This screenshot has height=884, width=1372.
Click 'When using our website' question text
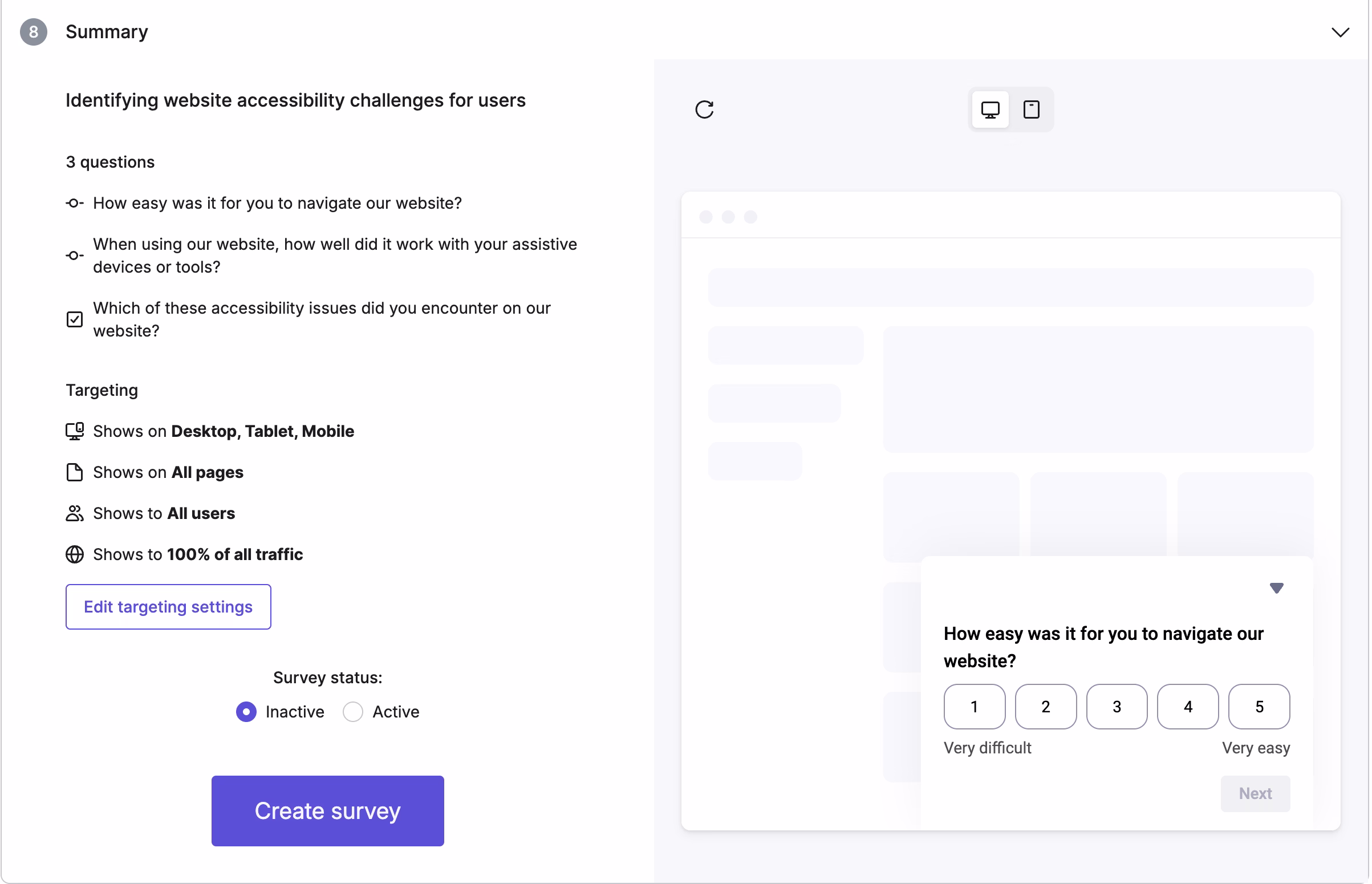click(335, 256)
